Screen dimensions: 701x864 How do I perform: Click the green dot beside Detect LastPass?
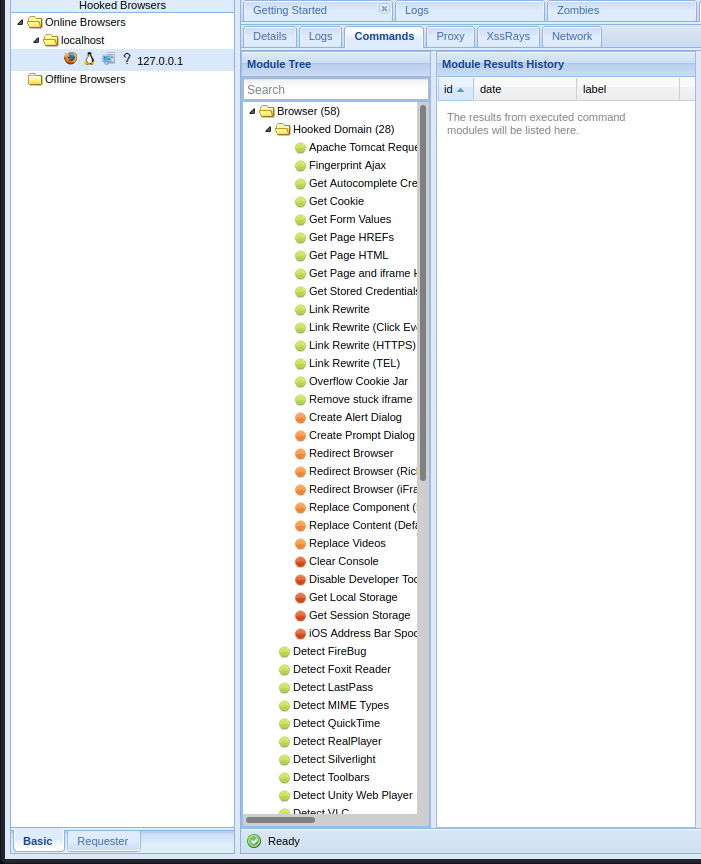click(x=284, y=688)
